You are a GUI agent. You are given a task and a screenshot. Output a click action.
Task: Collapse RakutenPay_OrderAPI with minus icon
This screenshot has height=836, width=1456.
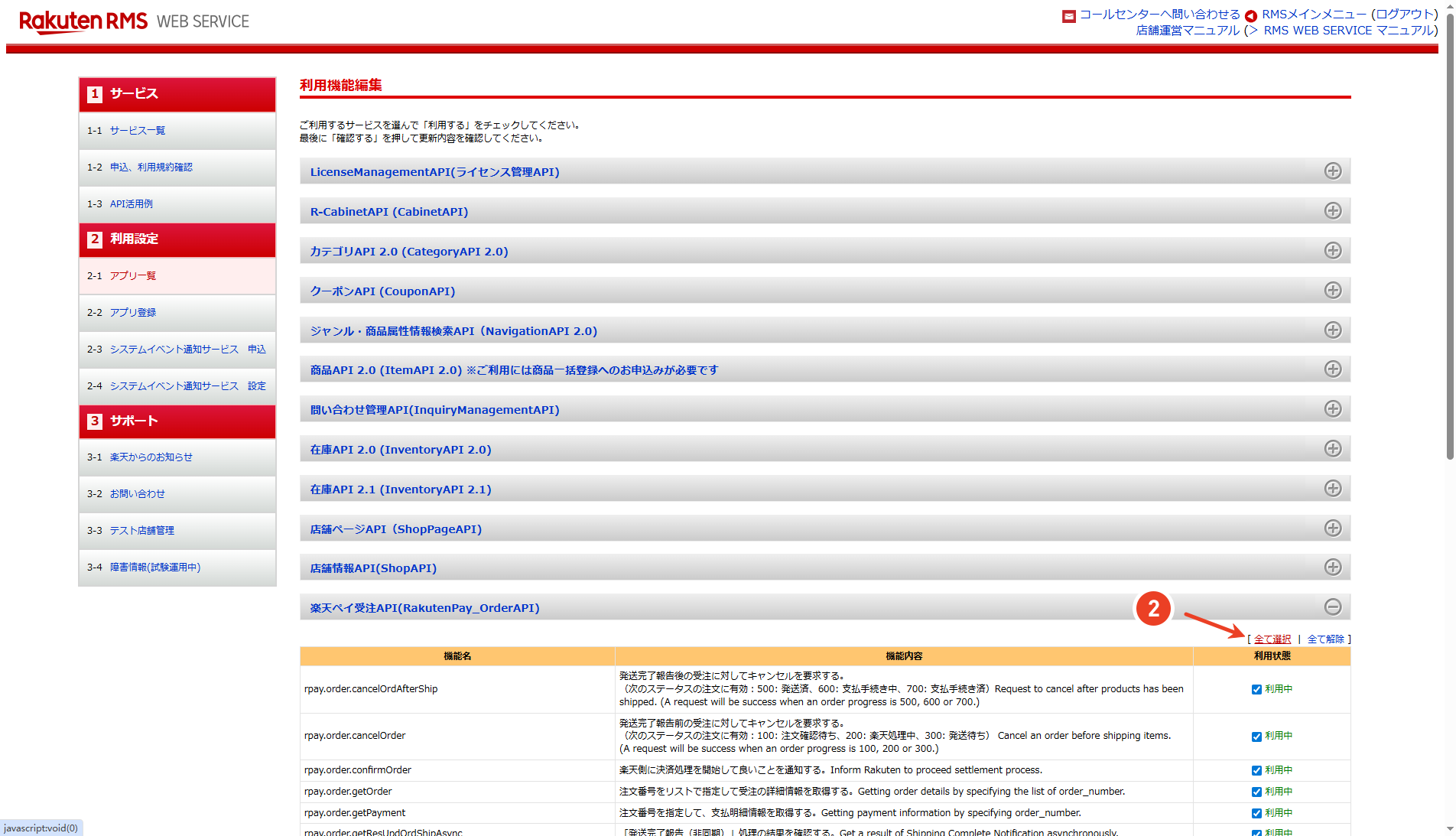click(x=1333, y=607)
